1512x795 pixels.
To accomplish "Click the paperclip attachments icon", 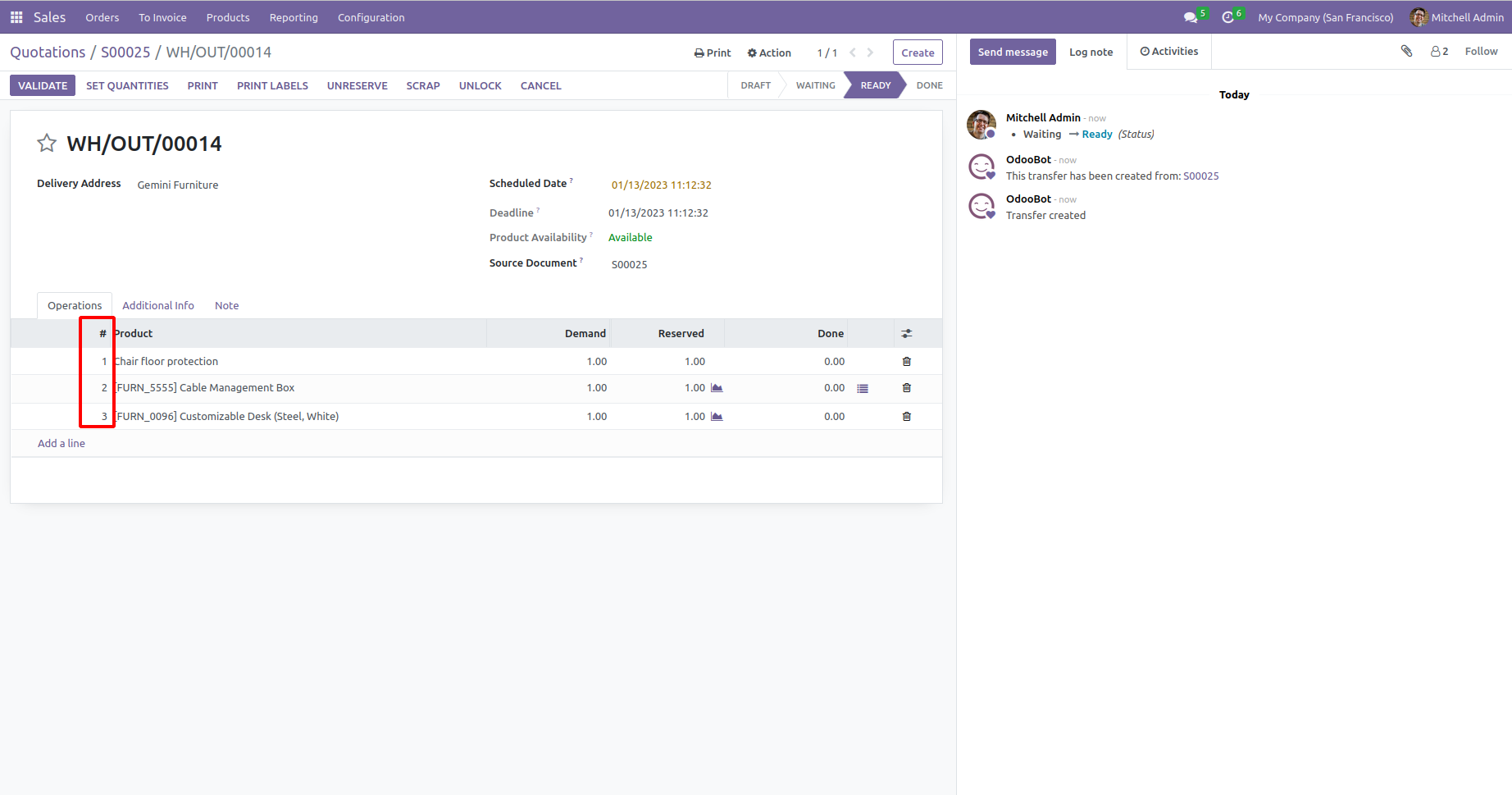I will tap(1406, 51).
